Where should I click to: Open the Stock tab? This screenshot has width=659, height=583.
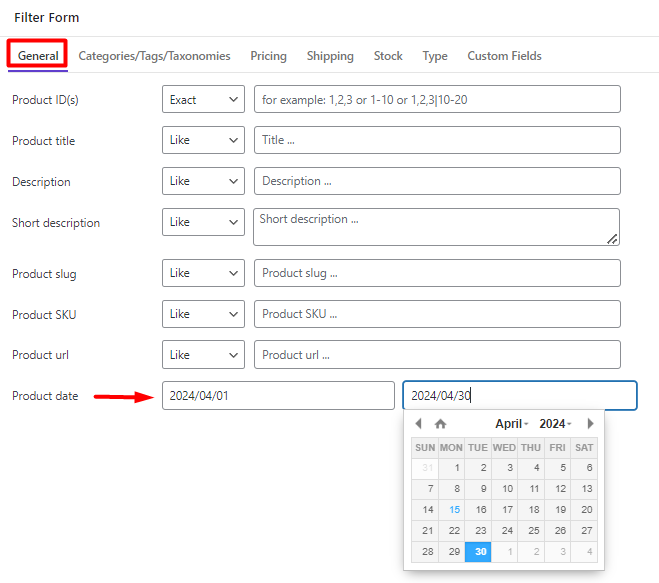(388, 56)
